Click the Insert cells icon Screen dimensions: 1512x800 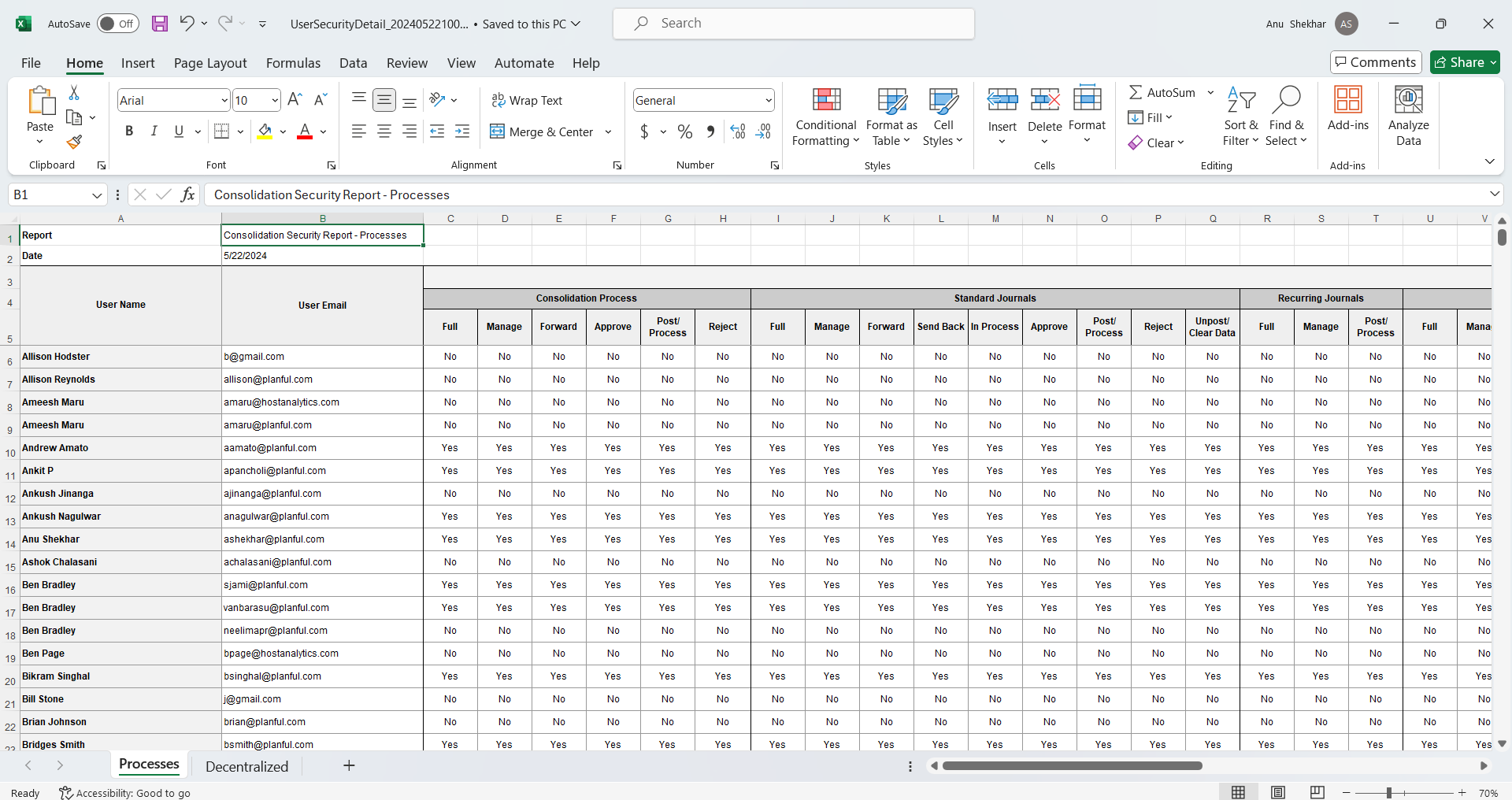(1002, 100)
